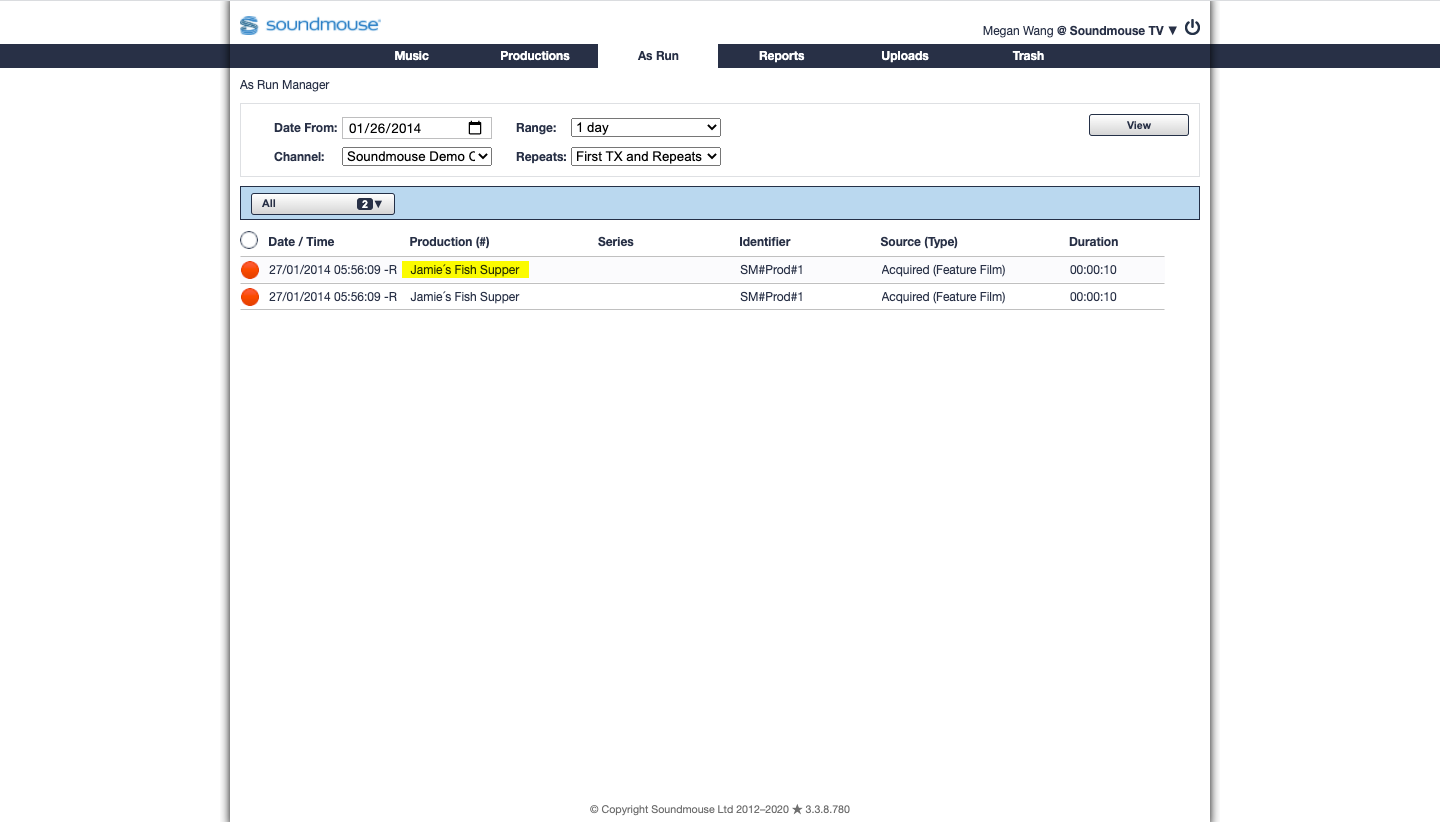Click the first row's Acquired (Feature Film) cell
The width and height of the screenshot is (1440, 822).
click(x=943, y=270)
